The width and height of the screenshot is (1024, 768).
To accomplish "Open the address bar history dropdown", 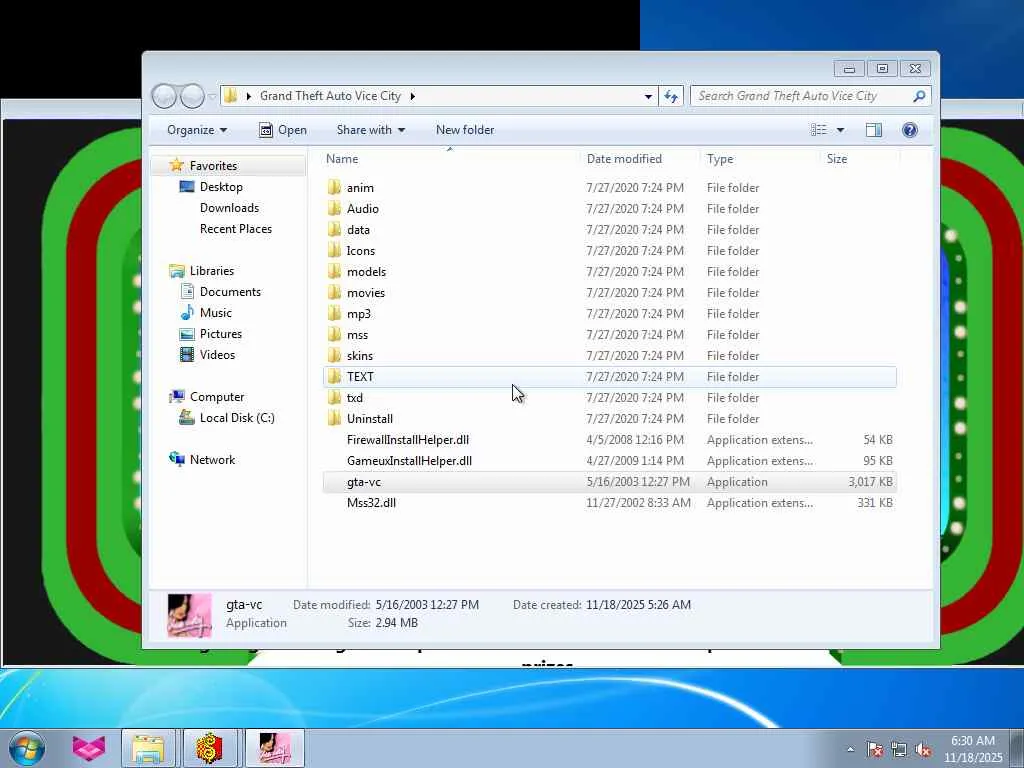I will [648, 96].
